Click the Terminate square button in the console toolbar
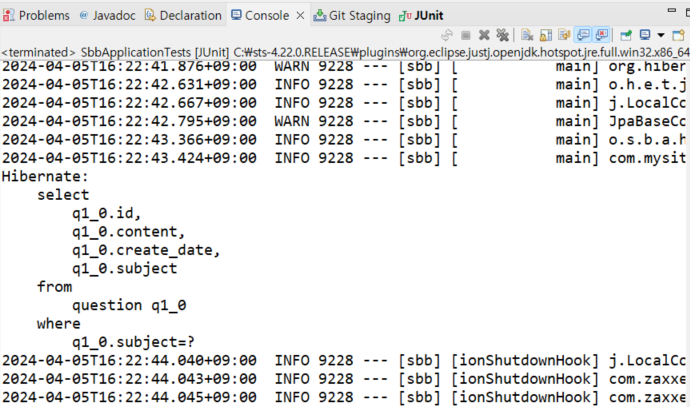Image resolution: width=690 pixels, height=407 pixels. [x=466, y=35]
